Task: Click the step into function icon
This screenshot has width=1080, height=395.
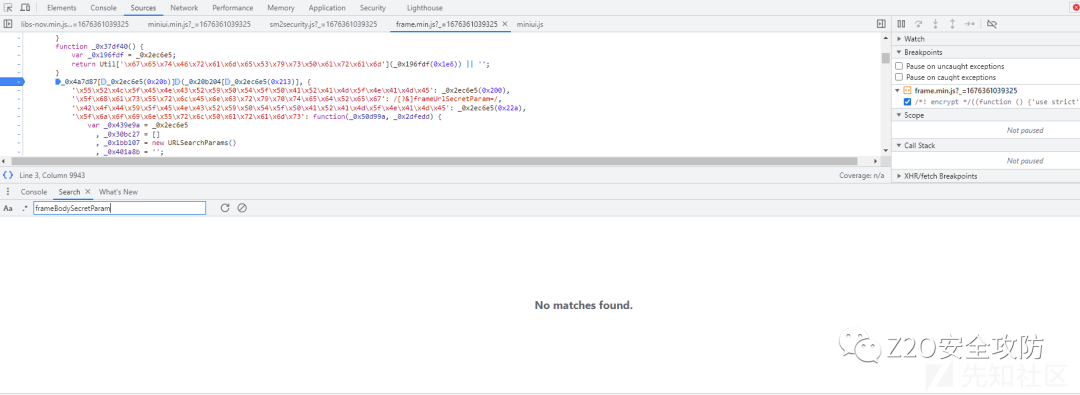Action: point(935,24)
